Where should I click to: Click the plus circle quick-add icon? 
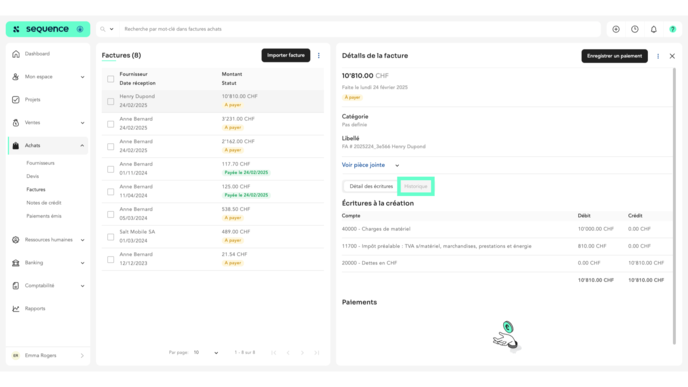pos(616,29)
